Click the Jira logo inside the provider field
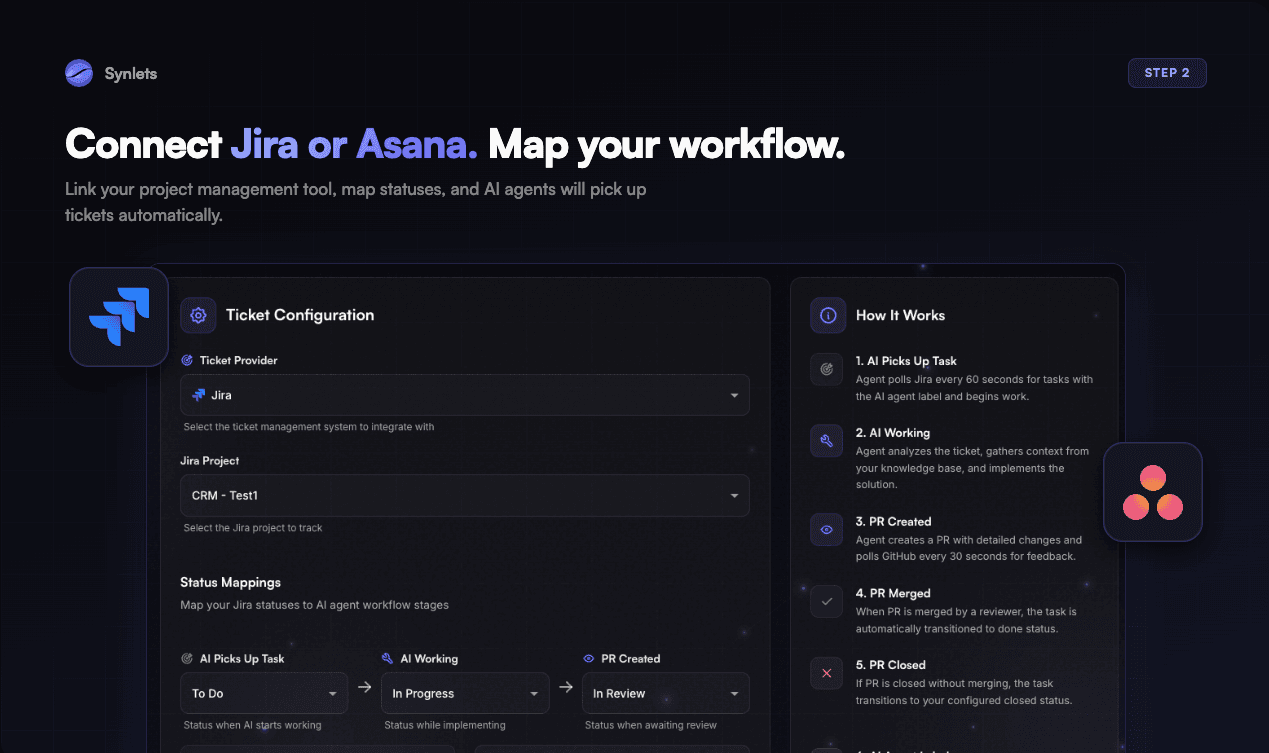This screenshot has width=1269, height=753. (x=199, y=394)
